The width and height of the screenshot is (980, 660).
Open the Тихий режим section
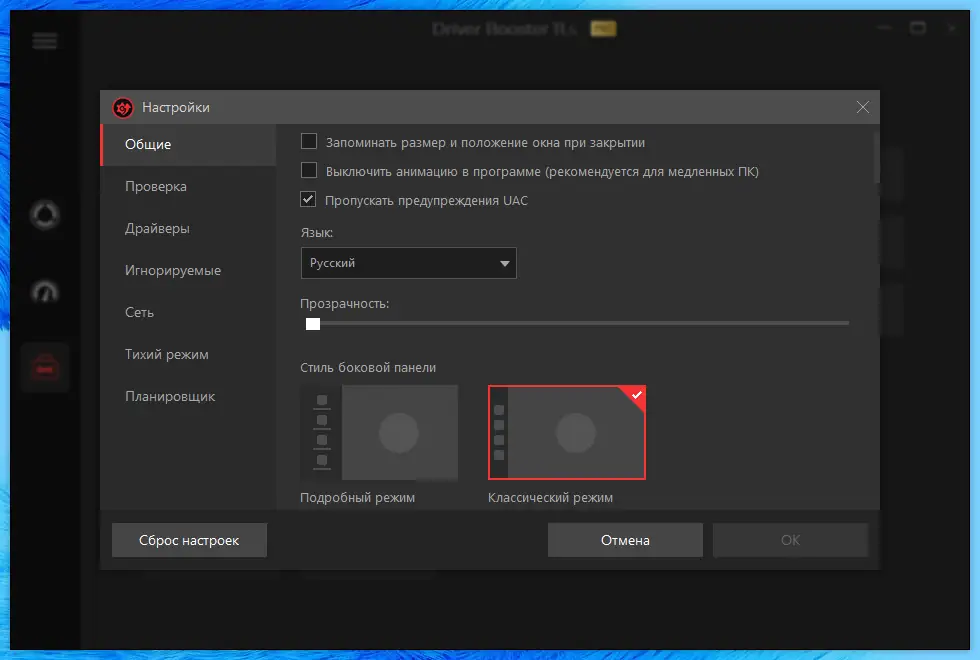188,354
